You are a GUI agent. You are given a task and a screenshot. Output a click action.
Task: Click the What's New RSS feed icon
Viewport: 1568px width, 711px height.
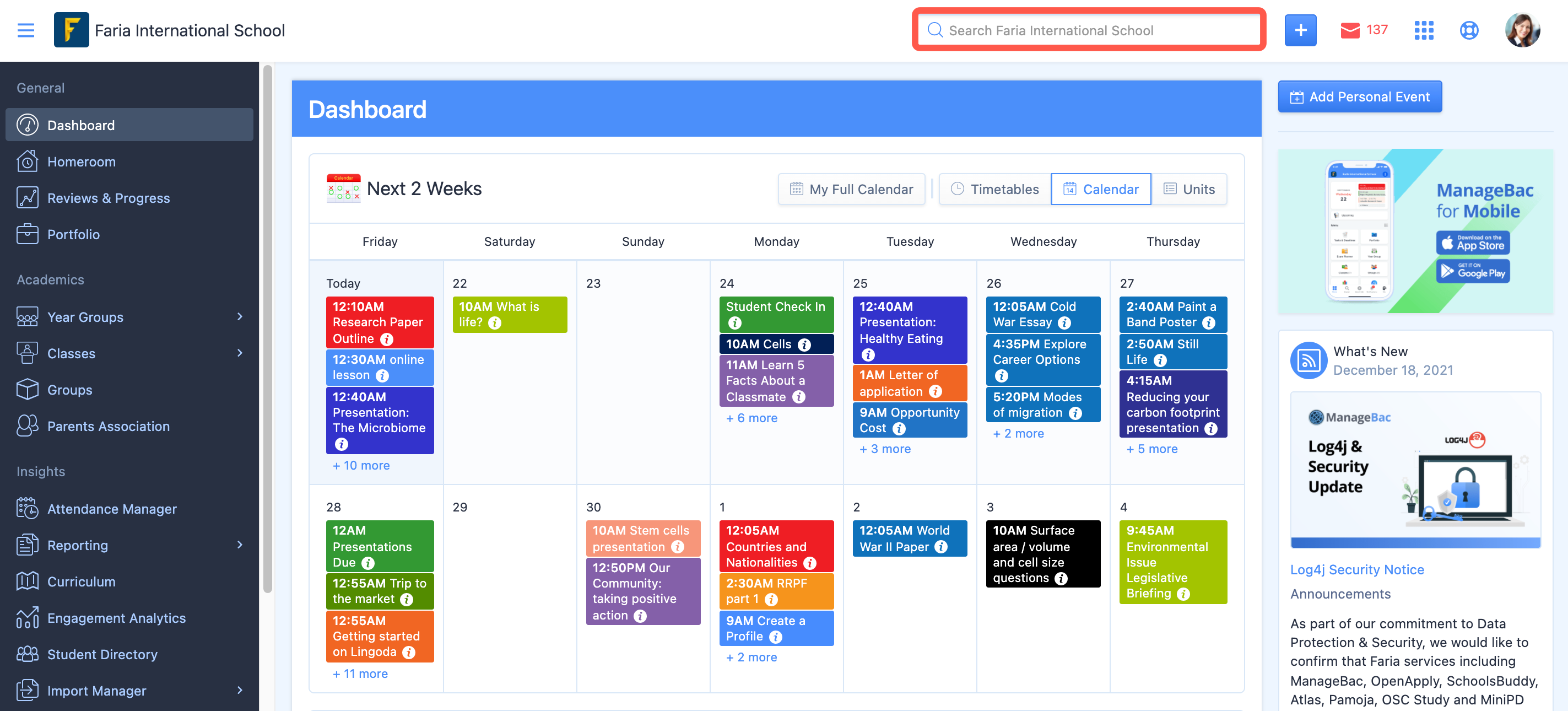pyautogui.click(x=1308, y=360)
